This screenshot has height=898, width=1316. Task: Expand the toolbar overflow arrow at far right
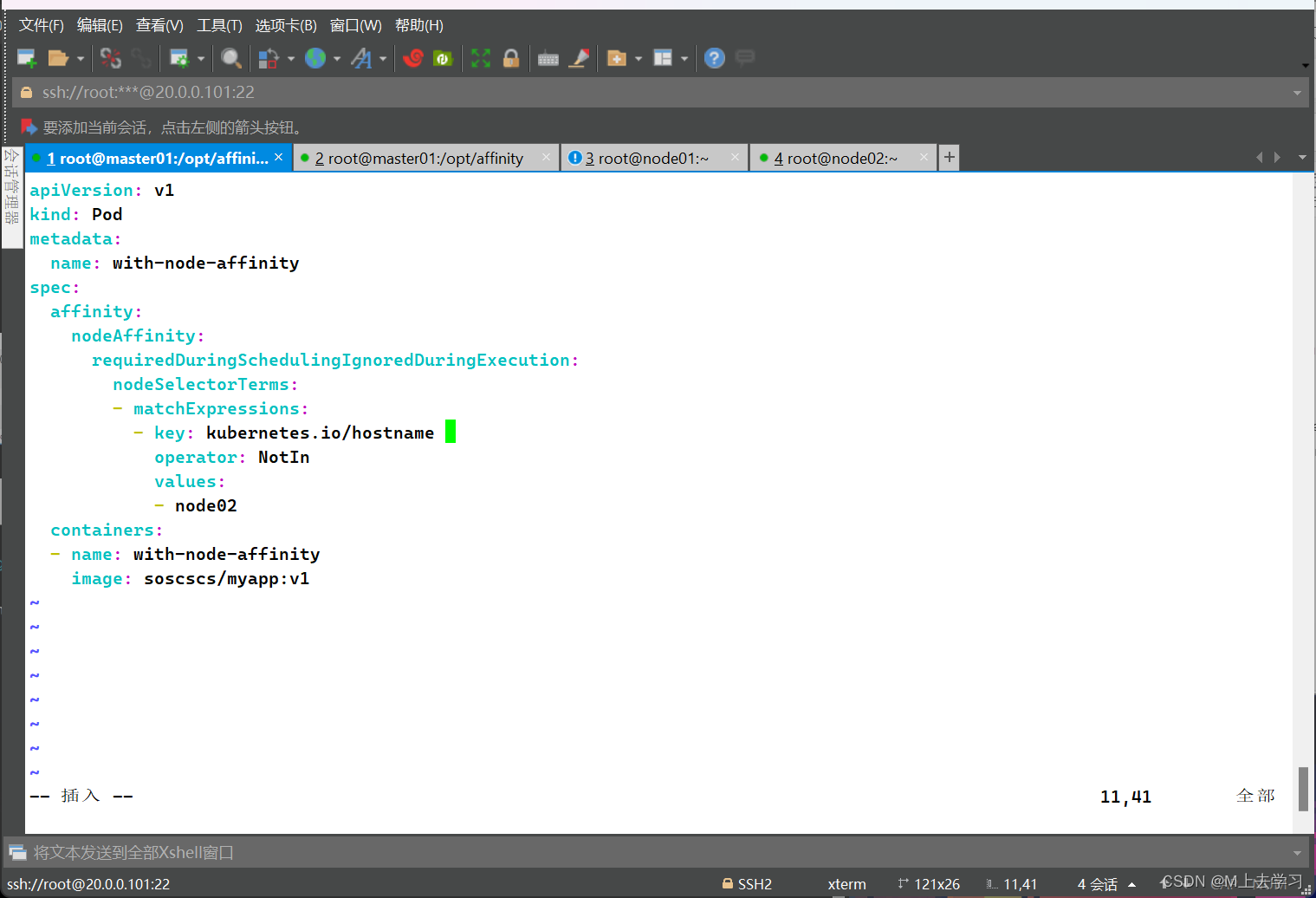pos(1305,65)
